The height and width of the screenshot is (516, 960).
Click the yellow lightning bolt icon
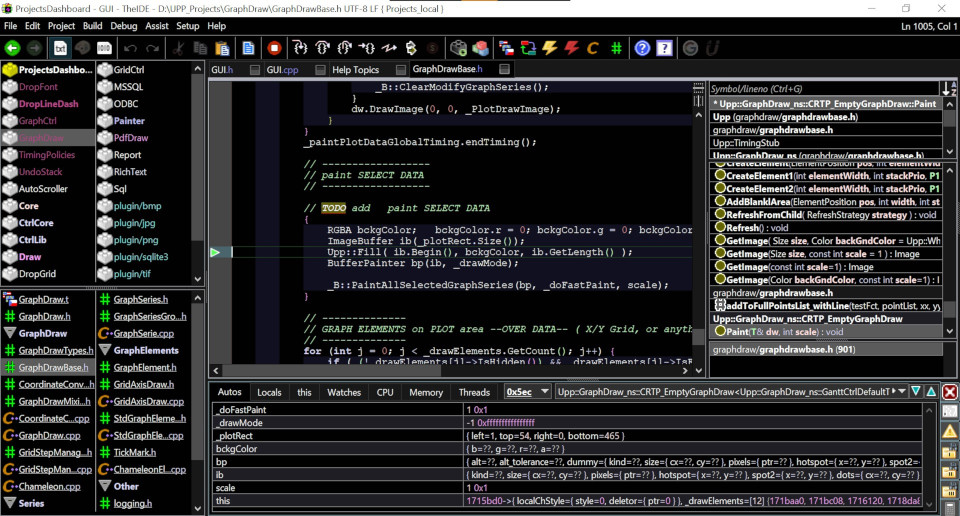tap(549, 47)
